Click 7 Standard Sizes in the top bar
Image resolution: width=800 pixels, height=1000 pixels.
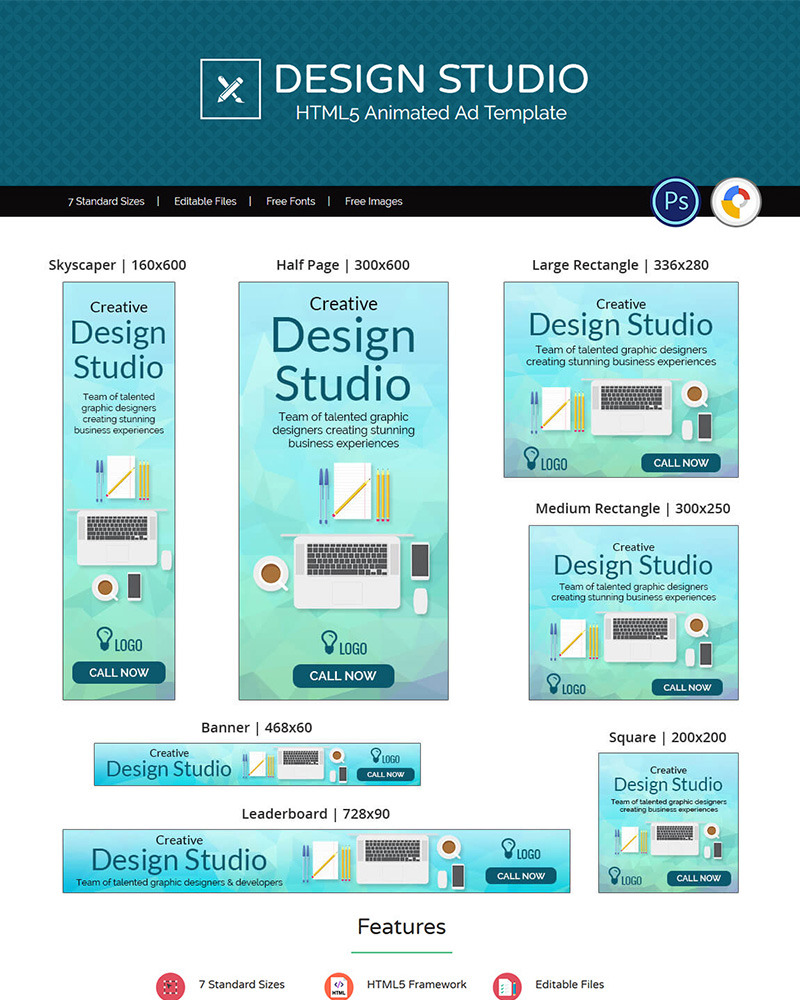click(106, 201)
